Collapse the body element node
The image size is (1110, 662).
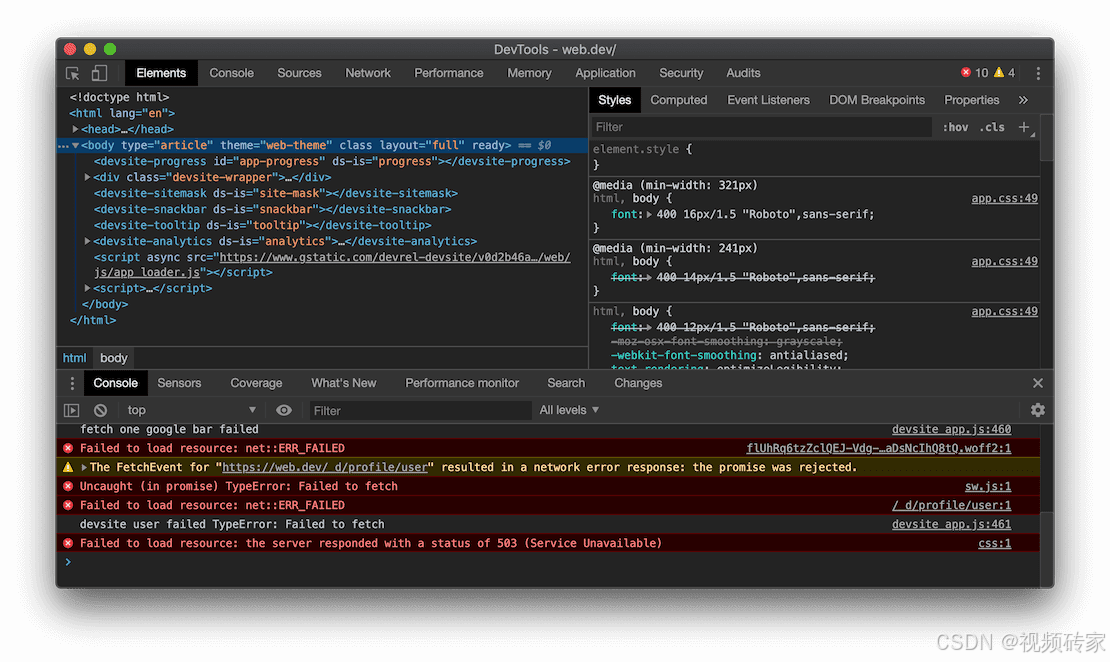(x=75, y=145)
